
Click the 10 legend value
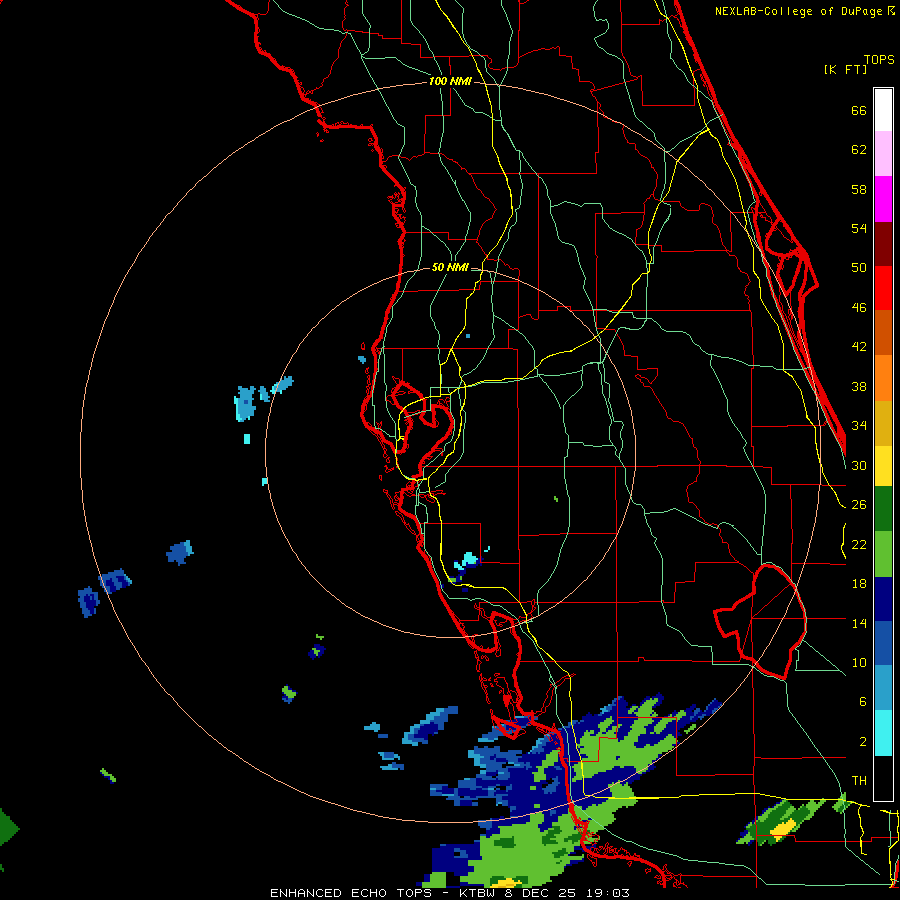[x=859, y=662]
